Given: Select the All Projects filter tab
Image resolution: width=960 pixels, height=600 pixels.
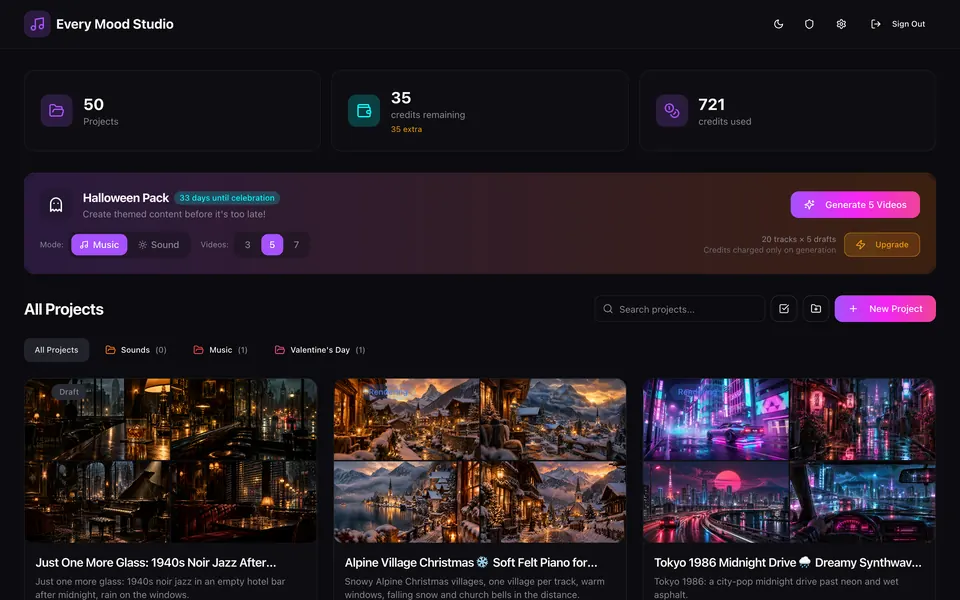Looking at the screenshot, I should [56, 350].
